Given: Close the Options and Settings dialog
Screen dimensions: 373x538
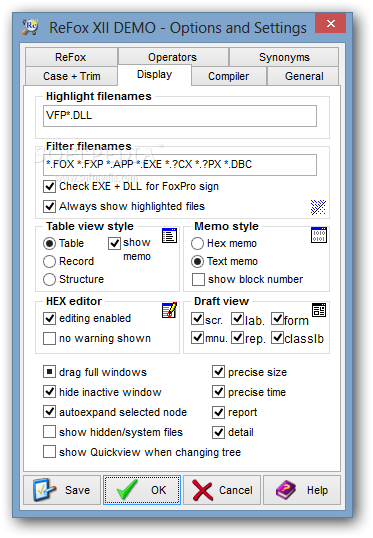Looking at the screenshot, I should 330,23.
